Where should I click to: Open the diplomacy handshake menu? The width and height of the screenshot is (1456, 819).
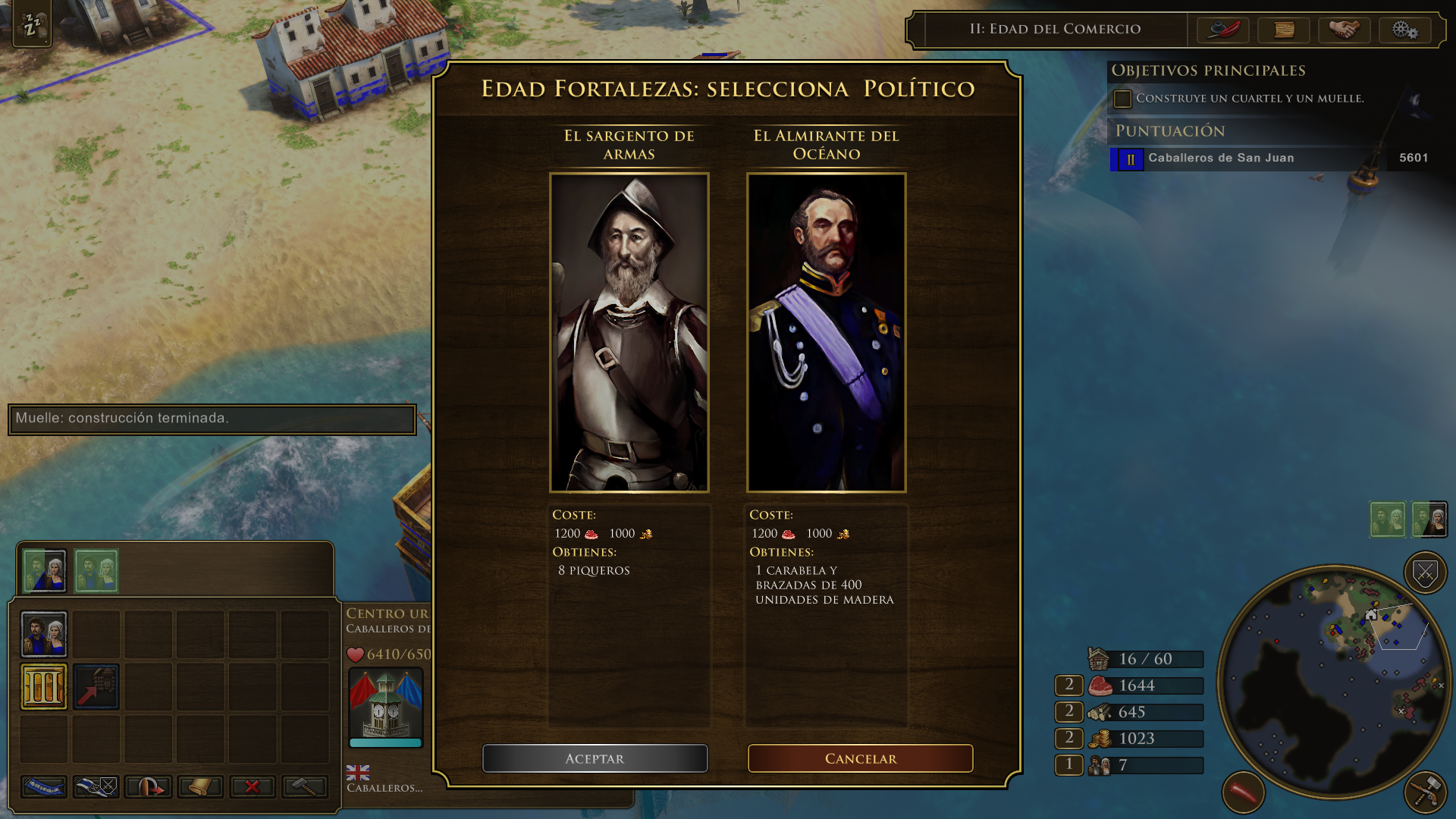pos(1344,30)
